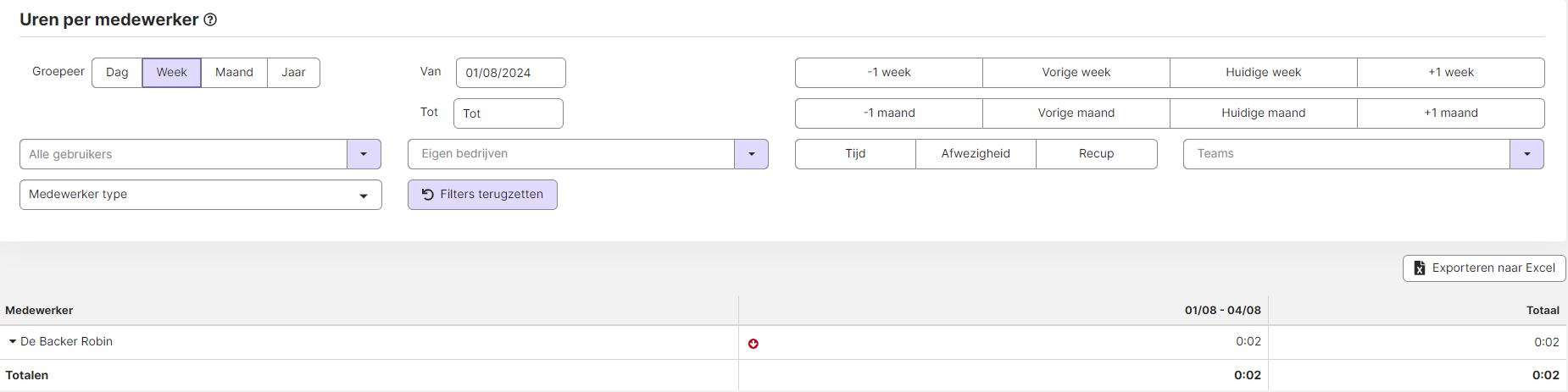Screen dimensions: 1568x392
Task: Click the help question mark icon beside title
Action: (210, 20)
